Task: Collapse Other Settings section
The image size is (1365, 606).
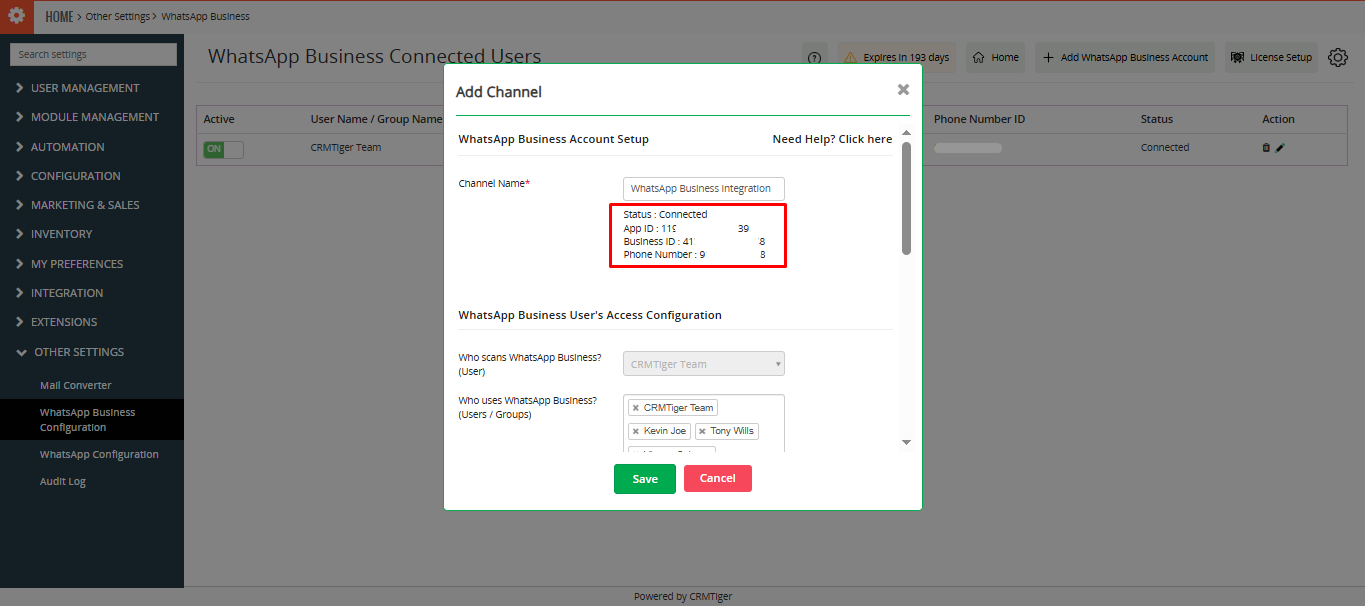Action: pos(79,352)
